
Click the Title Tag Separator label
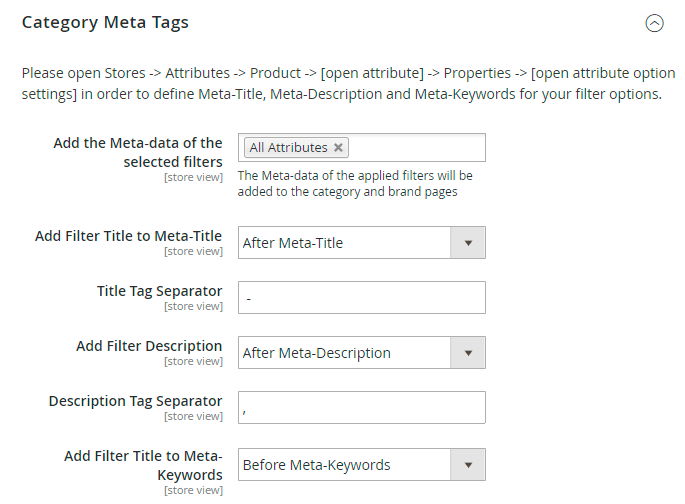pyautogui.click(x=159, y=291)
